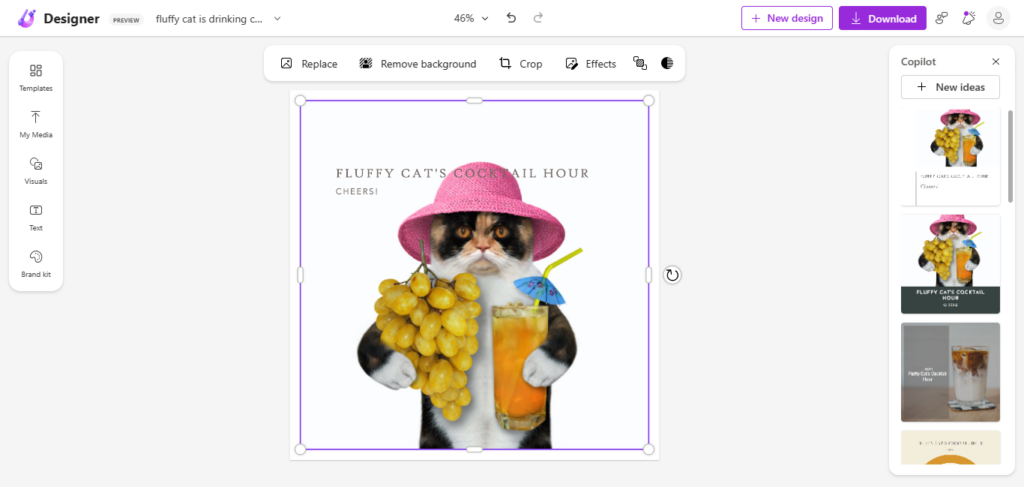Select the Text tool in sidebar
Screen dimensions: 1024x487
click(x=35, y=217)
